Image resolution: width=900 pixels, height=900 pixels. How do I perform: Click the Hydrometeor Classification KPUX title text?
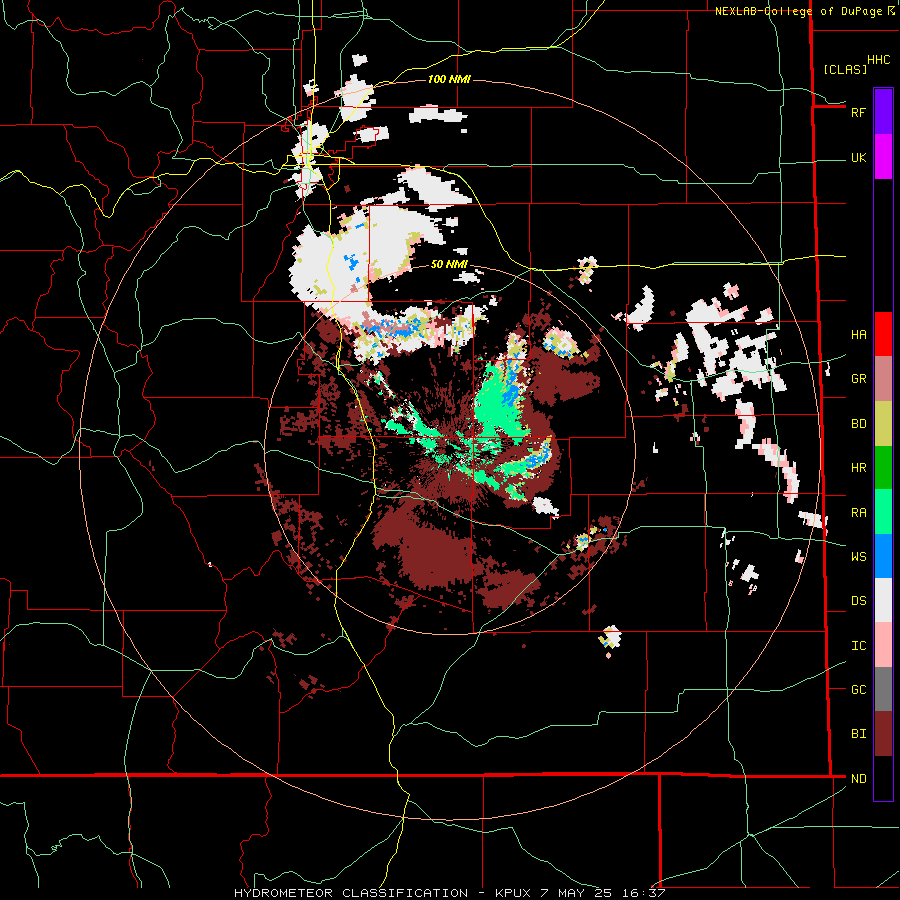pyautogui.click(x=449, y=893)
